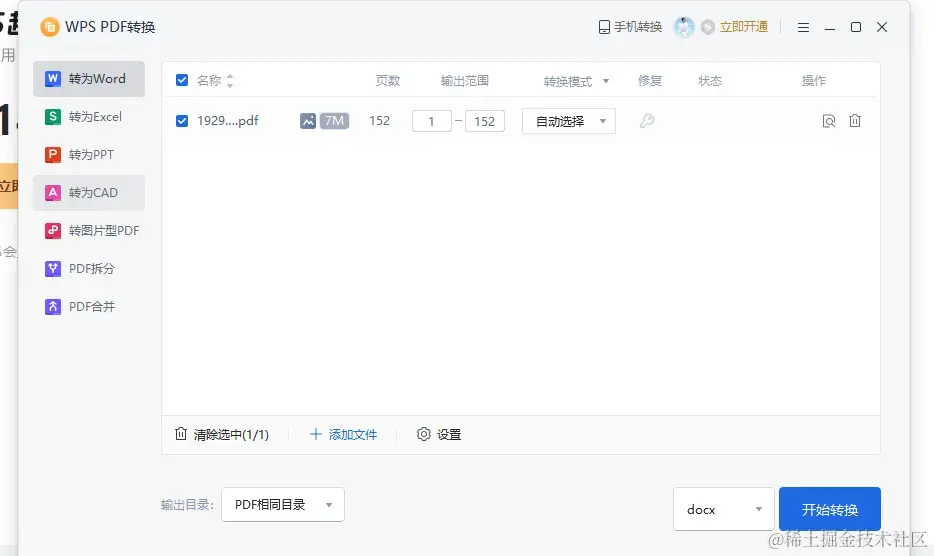Preview file with the magnifier icon
The height and width of the screenshot is (556, 934).
829,121
